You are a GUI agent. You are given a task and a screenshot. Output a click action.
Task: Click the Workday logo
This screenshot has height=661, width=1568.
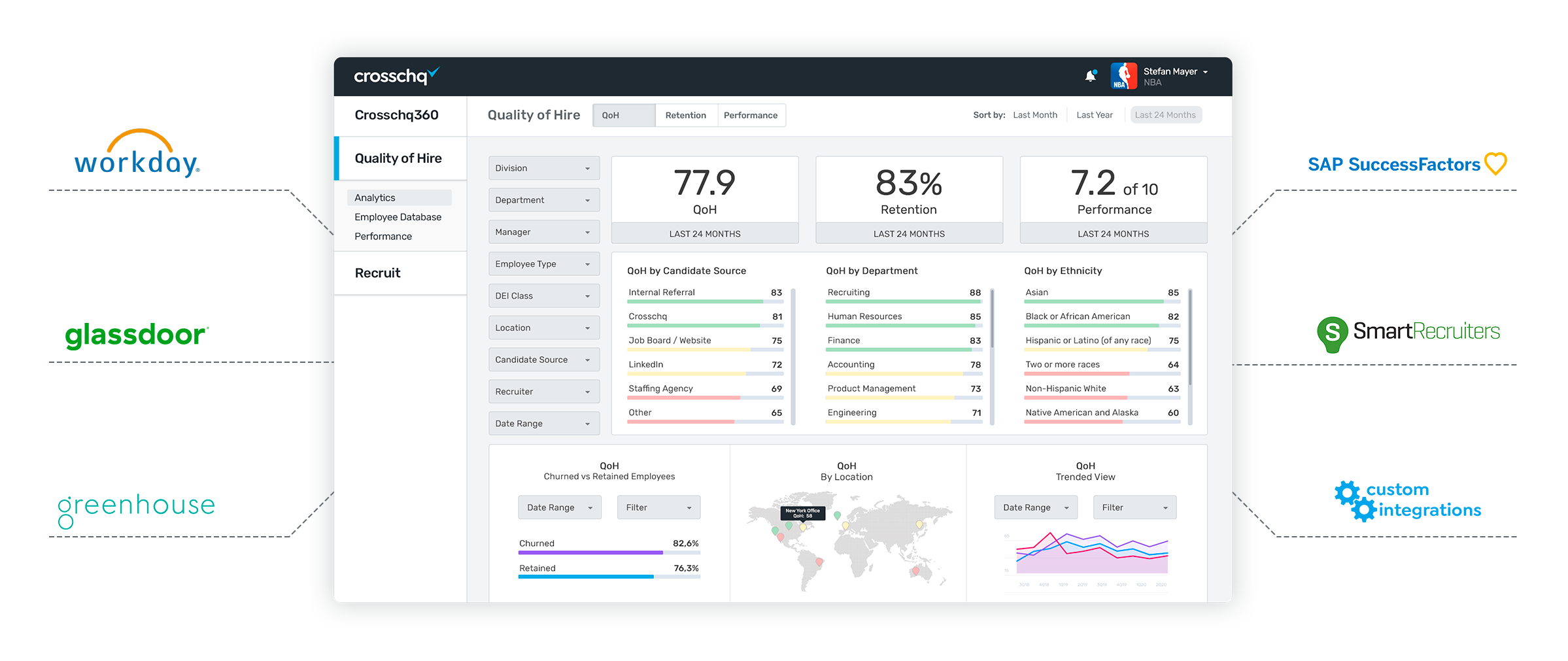click(x=137, y=154)
